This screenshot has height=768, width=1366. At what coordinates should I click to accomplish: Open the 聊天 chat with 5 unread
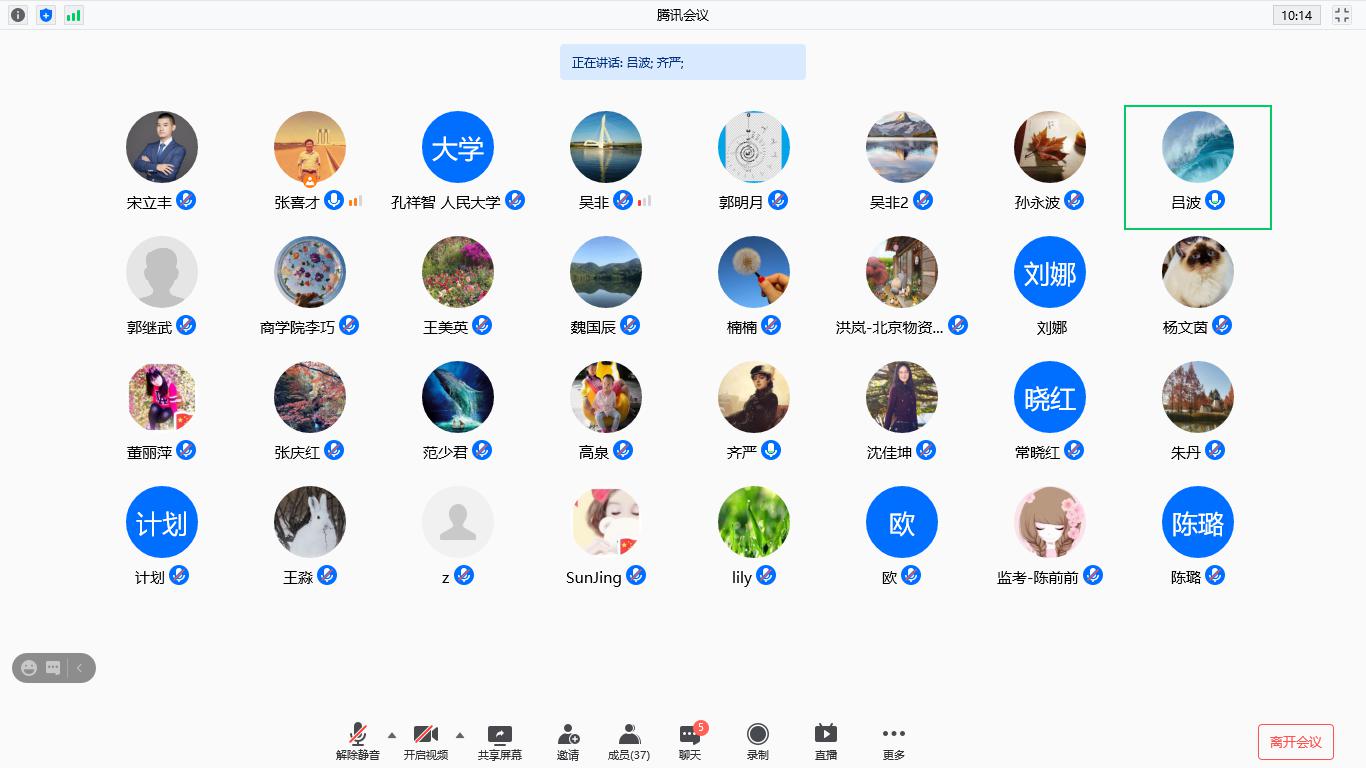pyautogui.click(x=690, y=741)
